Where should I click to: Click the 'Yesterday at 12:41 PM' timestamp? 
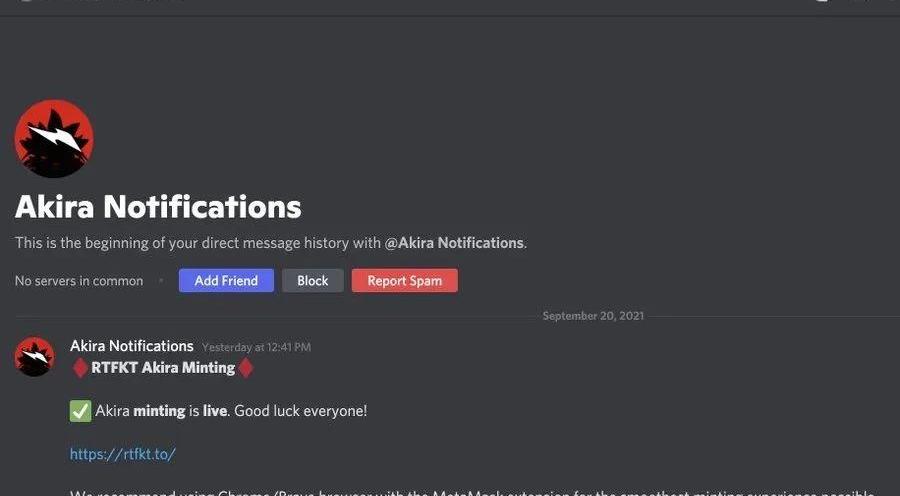click(x=257, y=347)
